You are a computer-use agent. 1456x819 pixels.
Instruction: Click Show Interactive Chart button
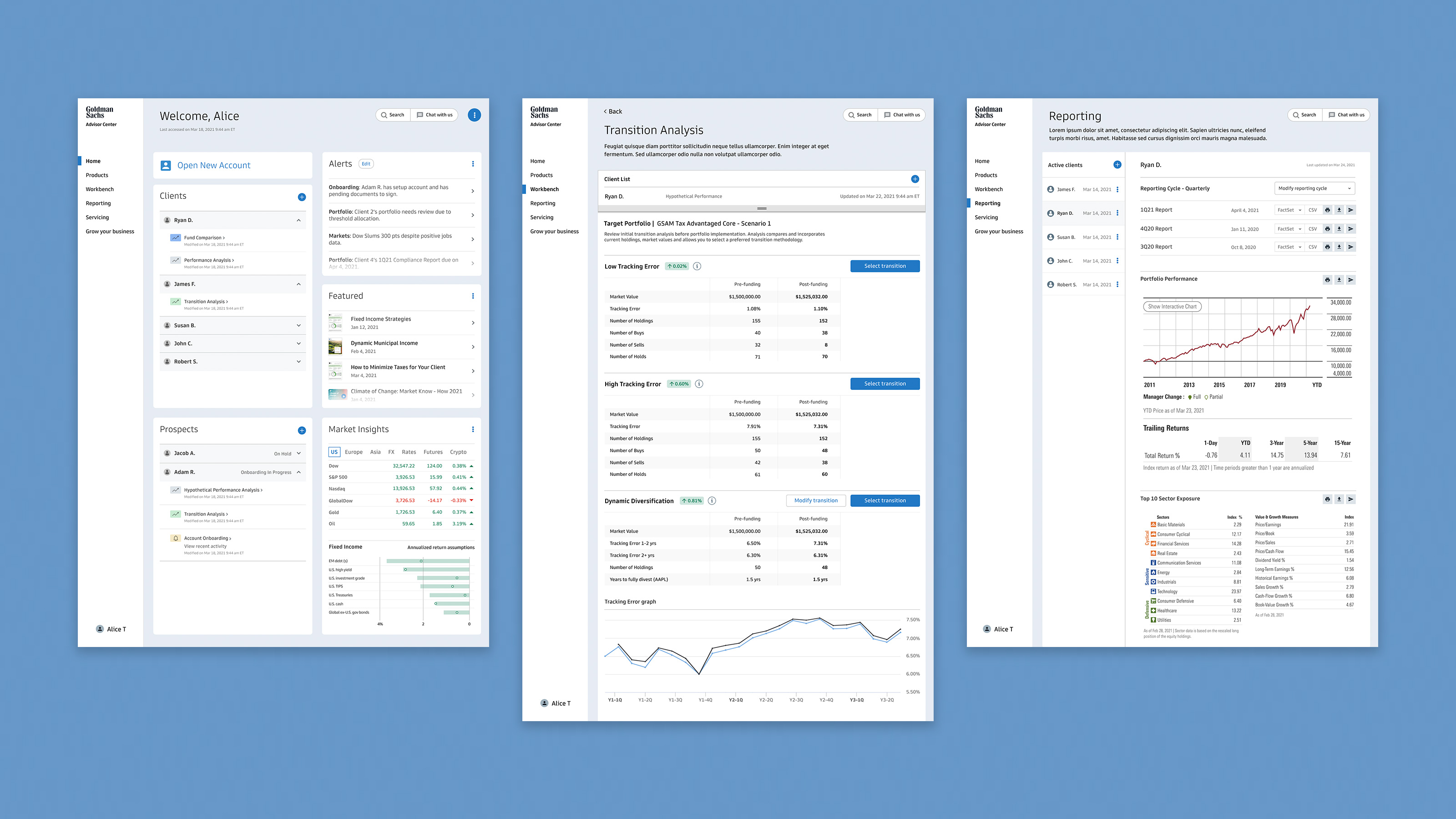[x=1172, y=306]
